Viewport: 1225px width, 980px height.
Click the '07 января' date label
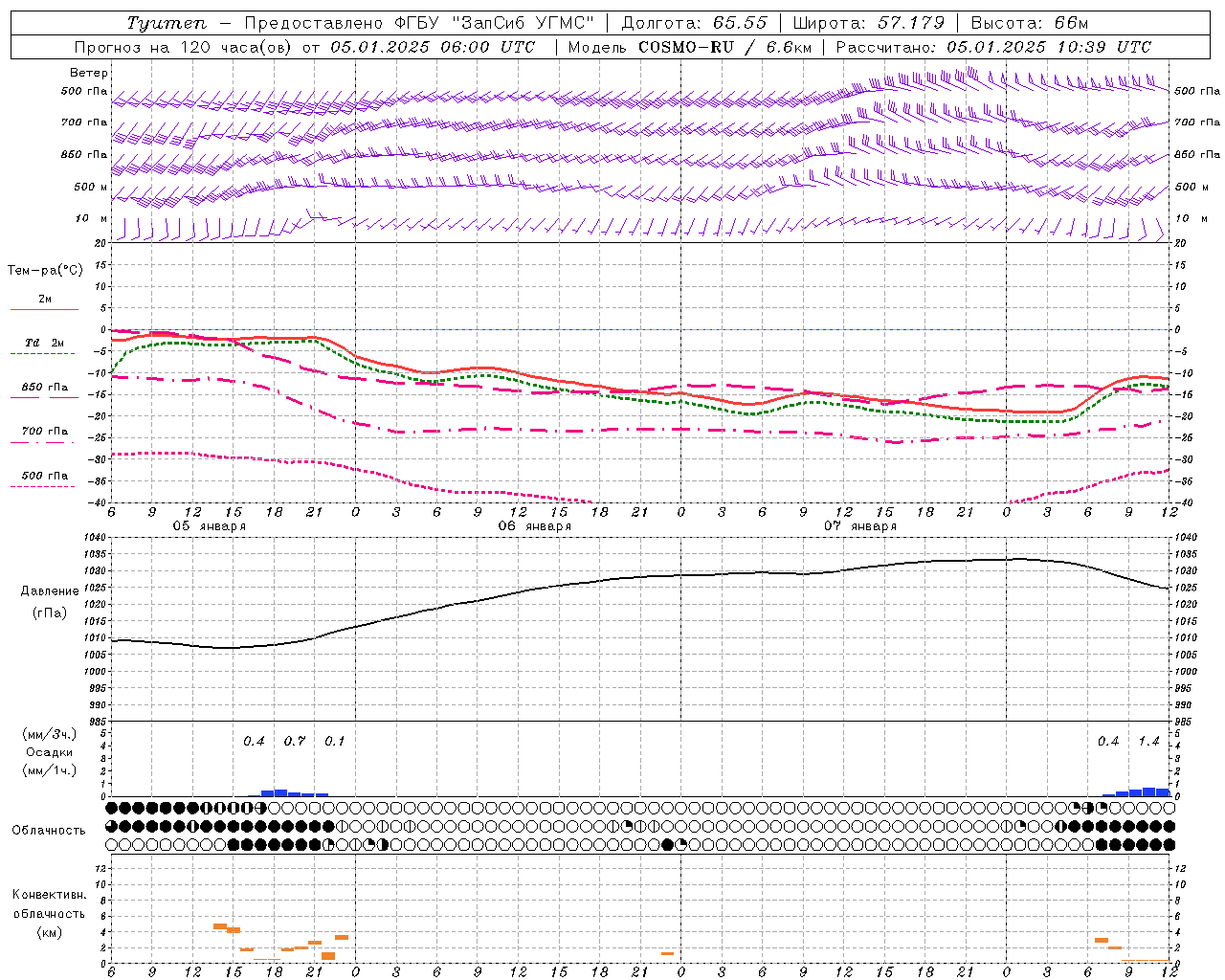click(x=859, y=526)
